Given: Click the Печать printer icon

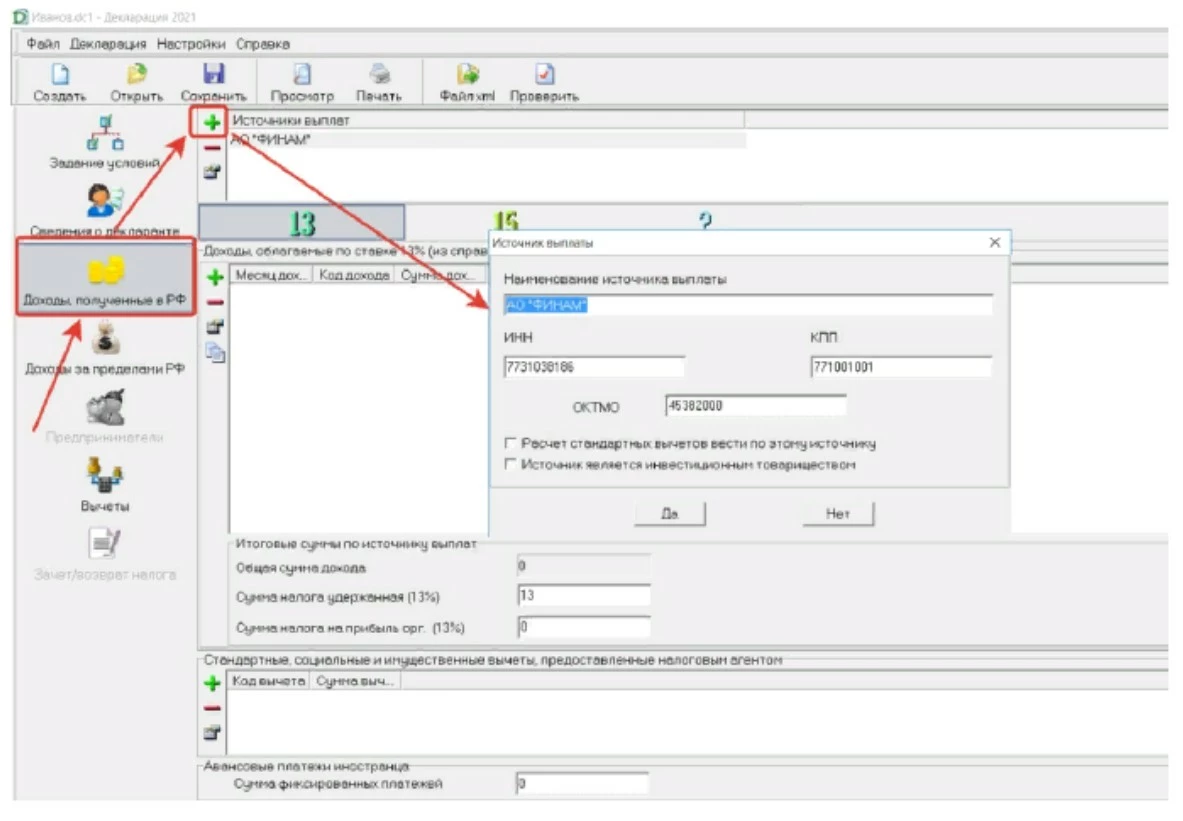Looking at the screenshot, I should (379, 76).
